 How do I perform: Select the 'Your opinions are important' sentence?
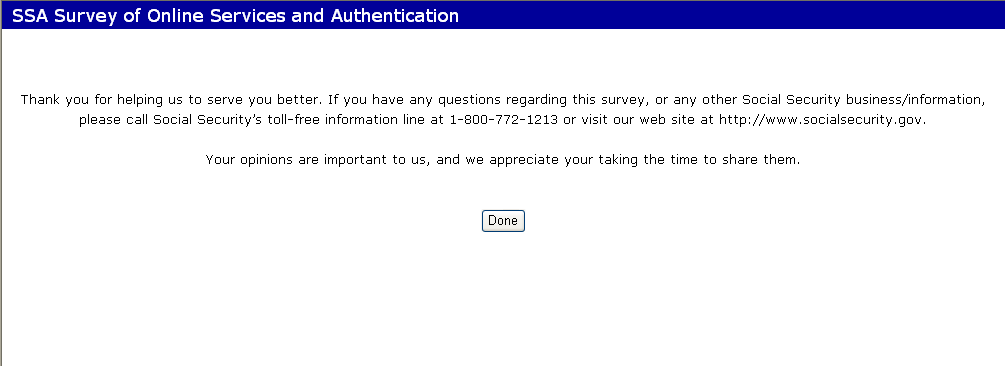tap(502, 160)
